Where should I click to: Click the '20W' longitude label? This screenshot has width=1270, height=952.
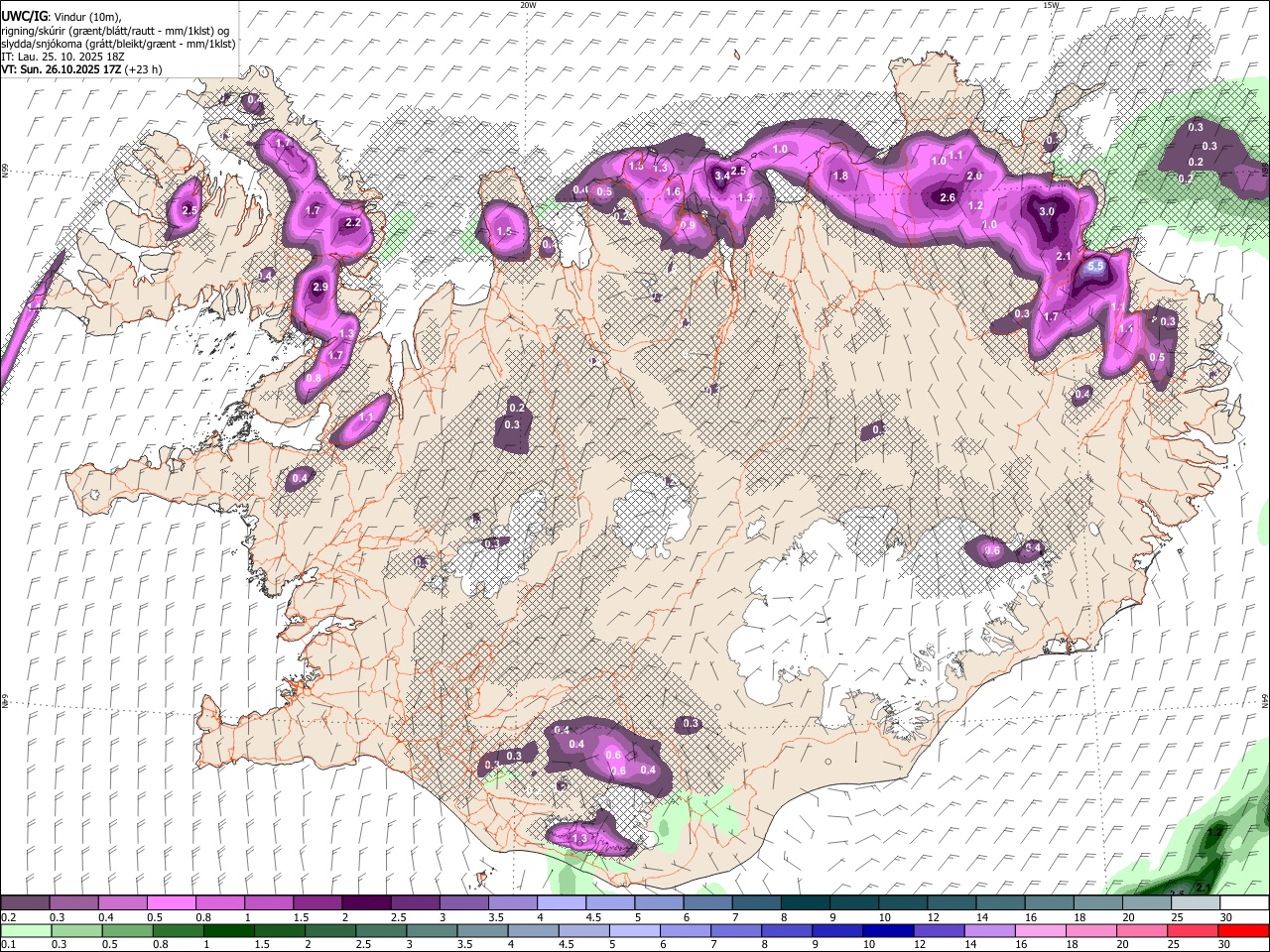click(528, 5)
